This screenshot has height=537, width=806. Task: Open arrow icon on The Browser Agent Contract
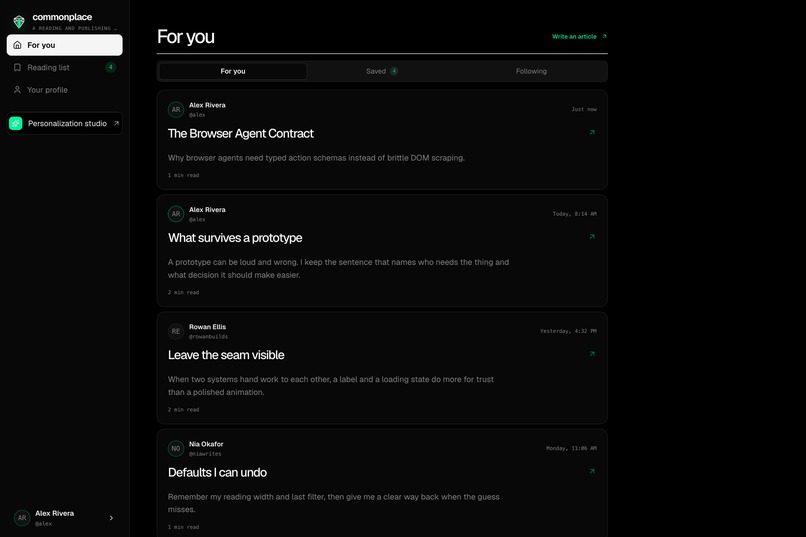tap(592, 133)
